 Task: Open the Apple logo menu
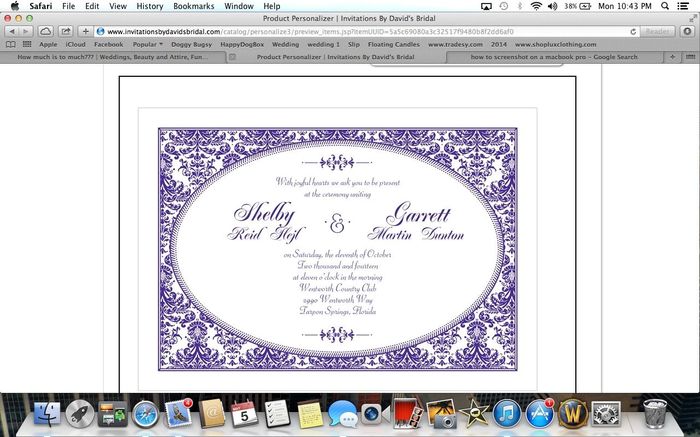(x=15, y=6)
